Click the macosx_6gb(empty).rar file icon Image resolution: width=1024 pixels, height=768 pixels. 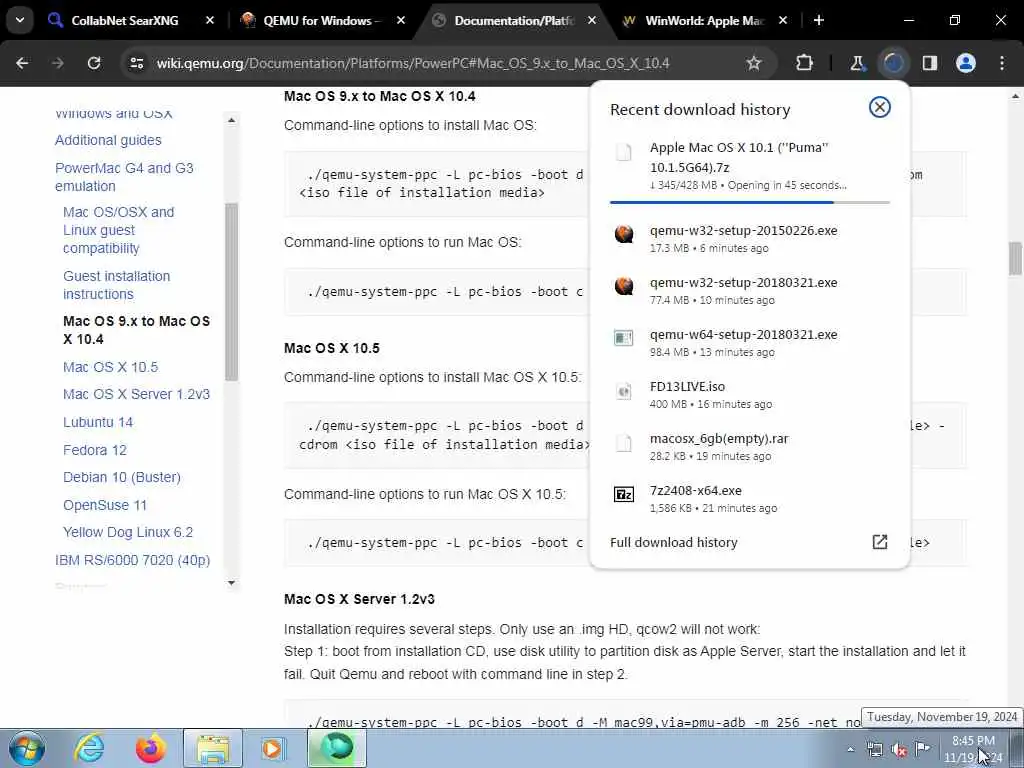(x=624, y=443)
